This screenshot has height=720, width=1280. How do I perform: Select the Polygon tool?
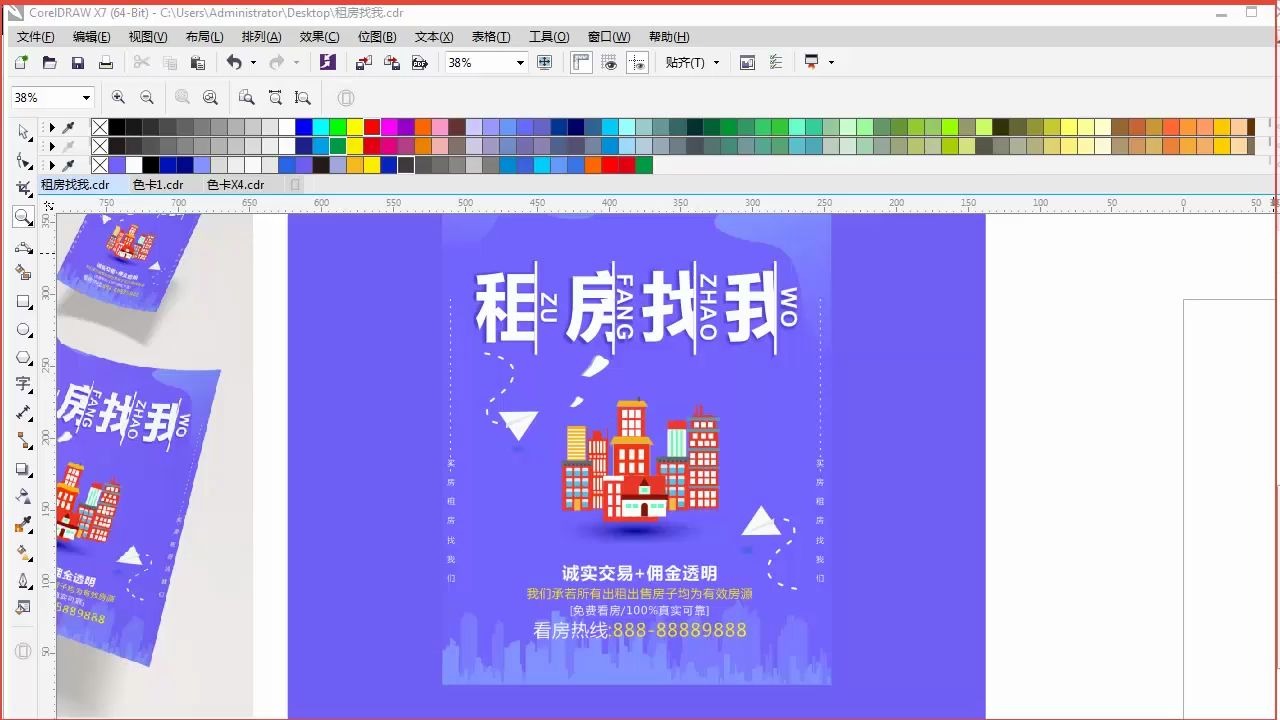click(24, 357)
